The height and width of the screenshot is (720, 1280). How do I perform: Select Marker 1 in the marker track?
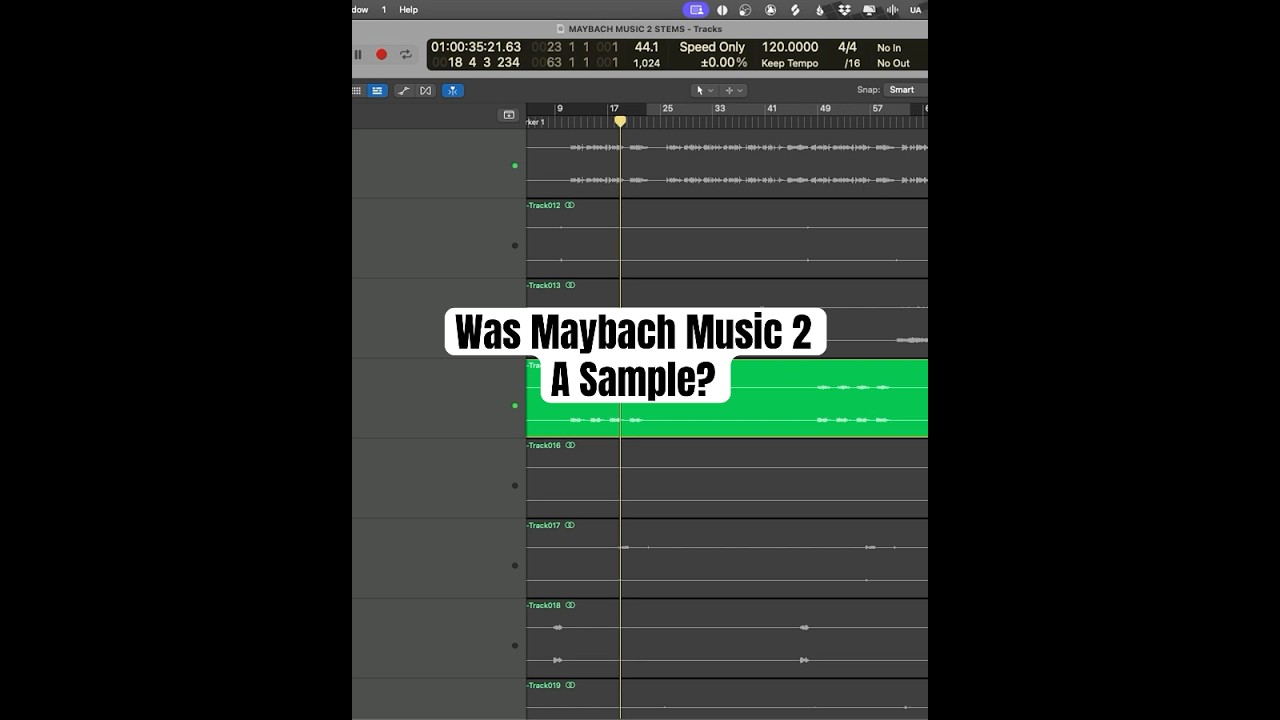tap(536, 122)
